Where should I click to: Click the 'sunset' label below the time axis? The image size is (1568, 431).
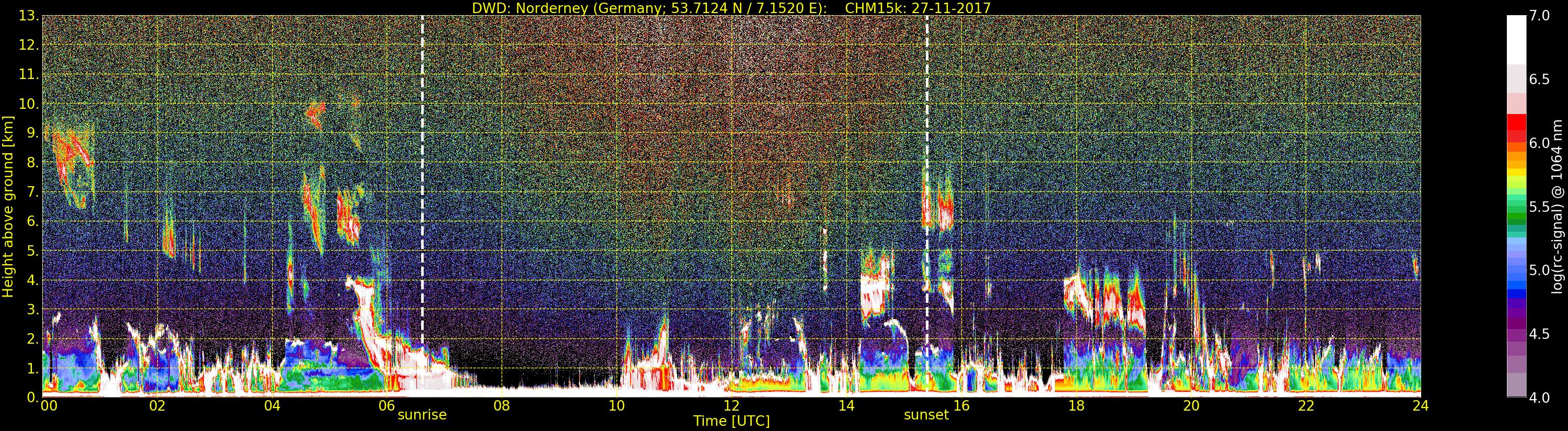[x=926, y=415]
